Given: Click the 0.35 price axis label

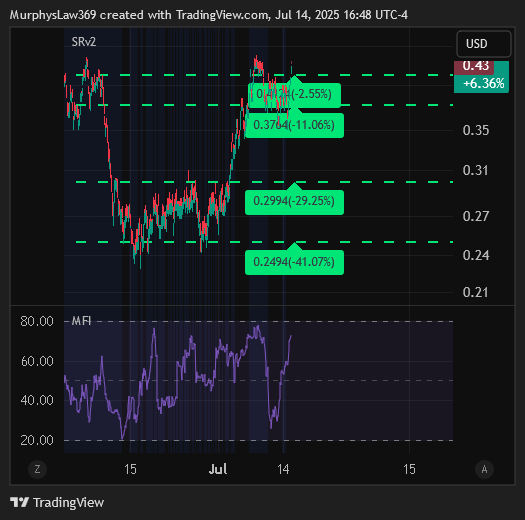Looking at the screenshot, I should point(475,130).
